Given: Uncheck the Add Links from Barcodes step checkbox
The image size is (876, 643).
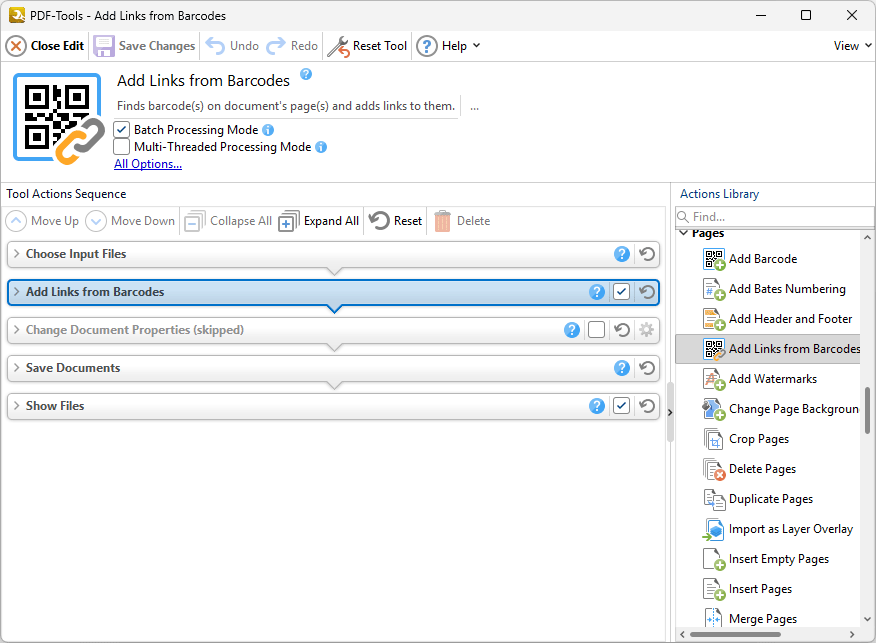Looking at the screenshot, I should [x=622, y=292].
